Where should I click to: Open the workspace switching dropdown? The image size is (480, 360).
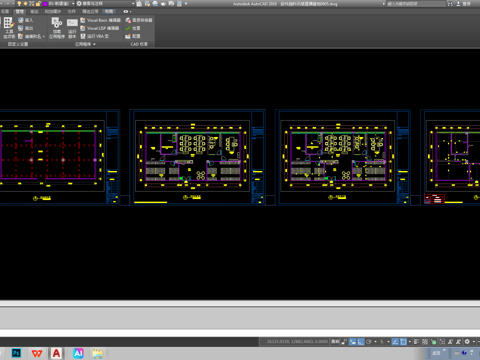point(133,4)
